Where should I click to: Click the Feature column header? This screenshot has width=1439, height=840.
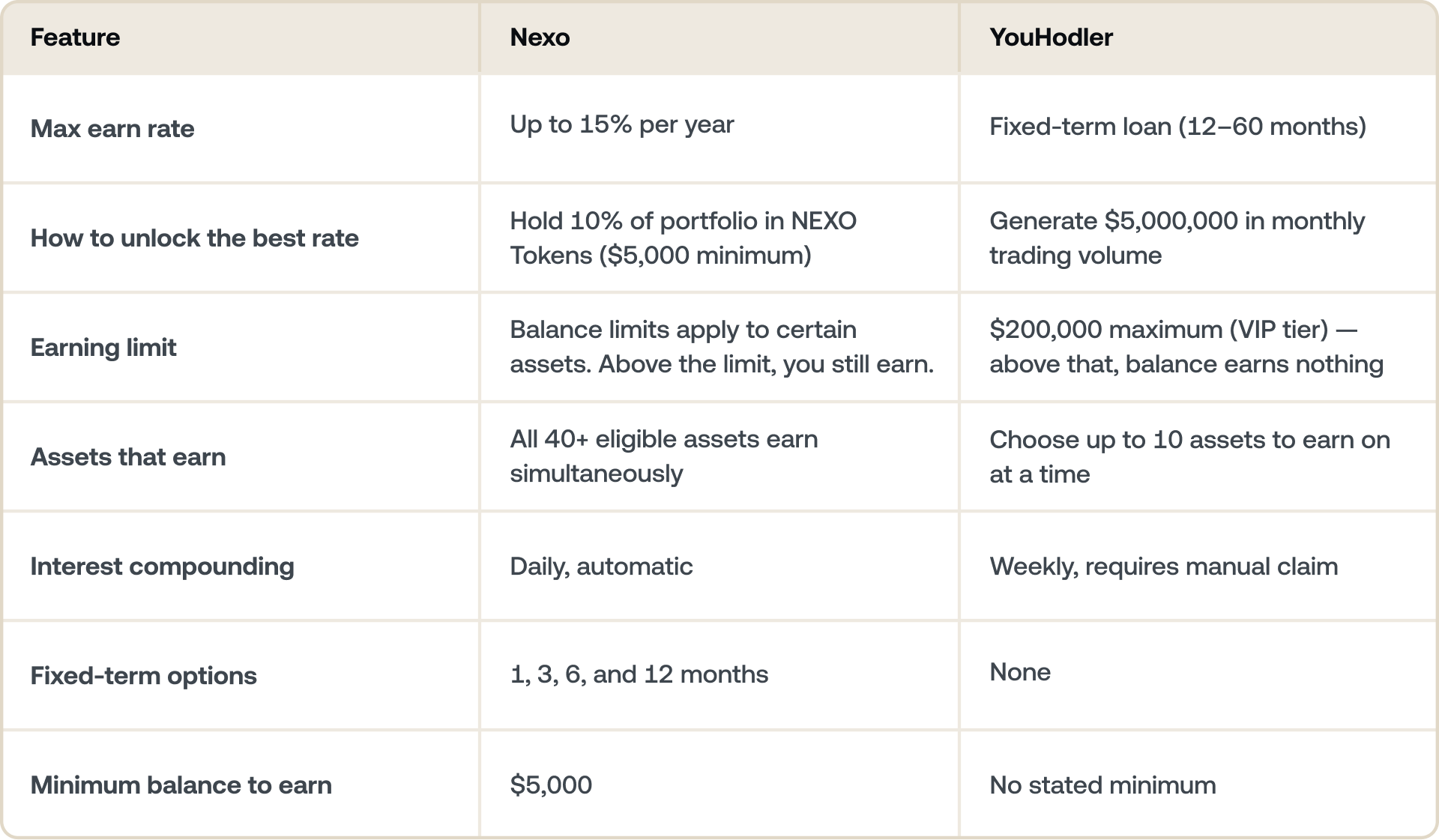point(75,37)
